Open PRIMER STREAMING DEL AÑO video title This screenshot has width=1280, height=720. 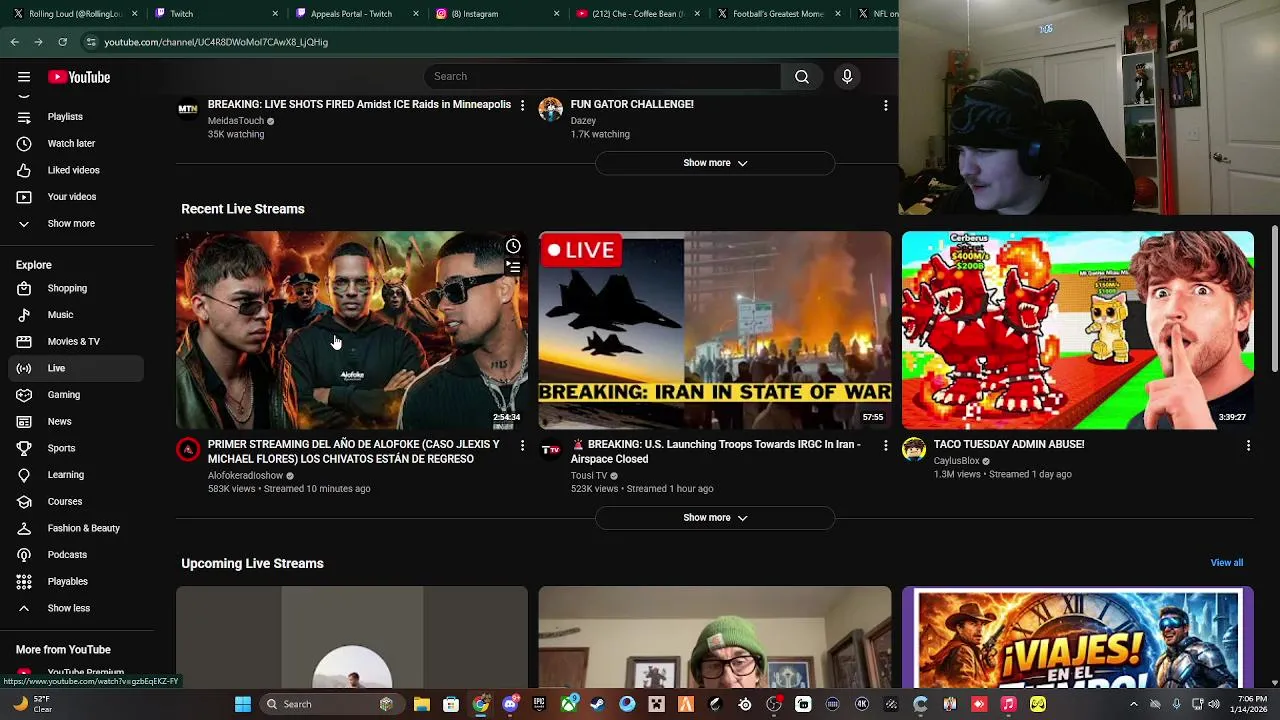coord(353,452)
